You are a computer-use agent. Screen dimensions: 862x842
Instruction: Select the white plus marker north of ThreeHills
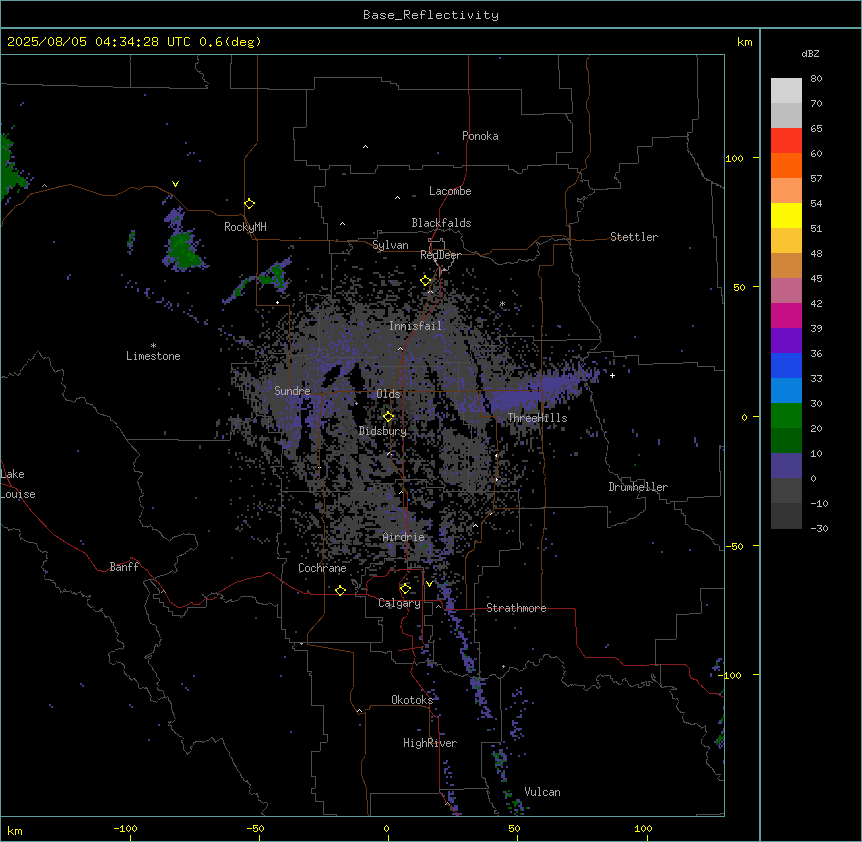612,375
